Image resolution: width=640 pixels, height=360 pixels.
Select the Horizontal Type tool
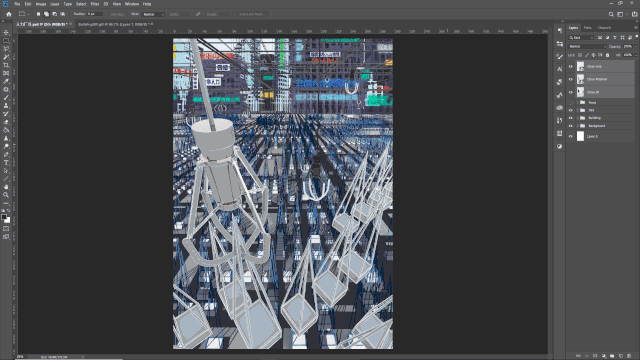click(6, 162)
